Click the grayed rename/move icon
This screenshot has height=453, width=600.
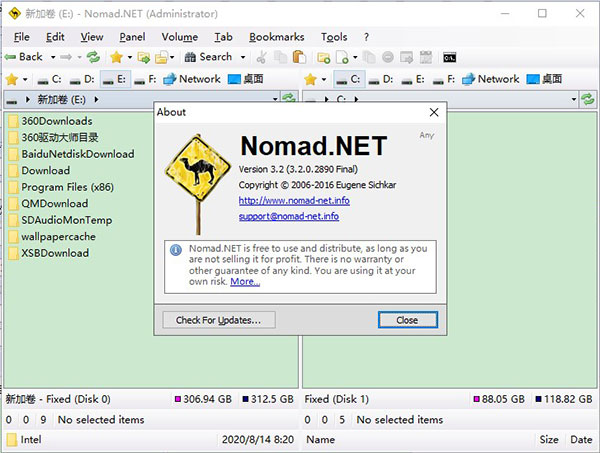(406, 57)
